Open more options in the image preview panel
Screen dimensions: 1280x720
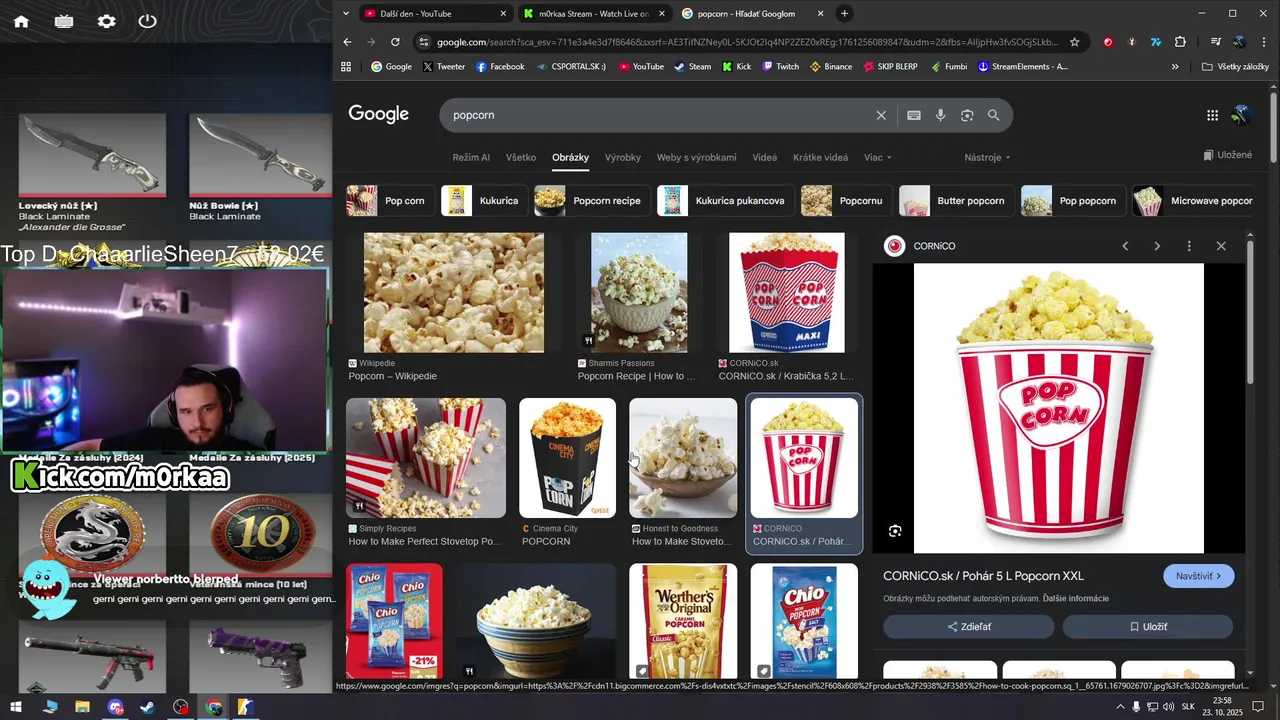pyautogui.click(x=1189, y=246)
